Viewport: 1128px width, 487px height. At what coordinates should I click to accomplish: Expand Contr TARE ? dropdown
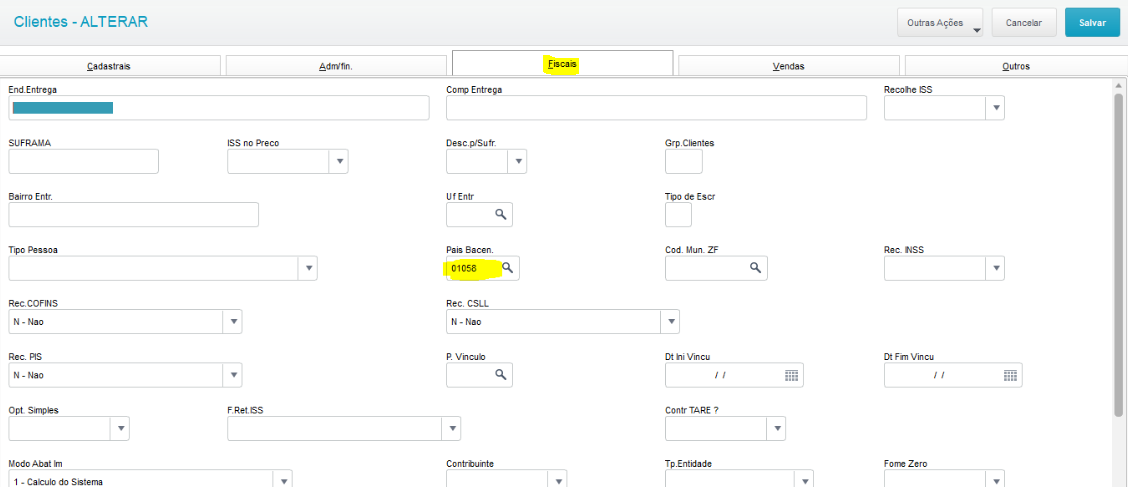[x=776, y=429]
